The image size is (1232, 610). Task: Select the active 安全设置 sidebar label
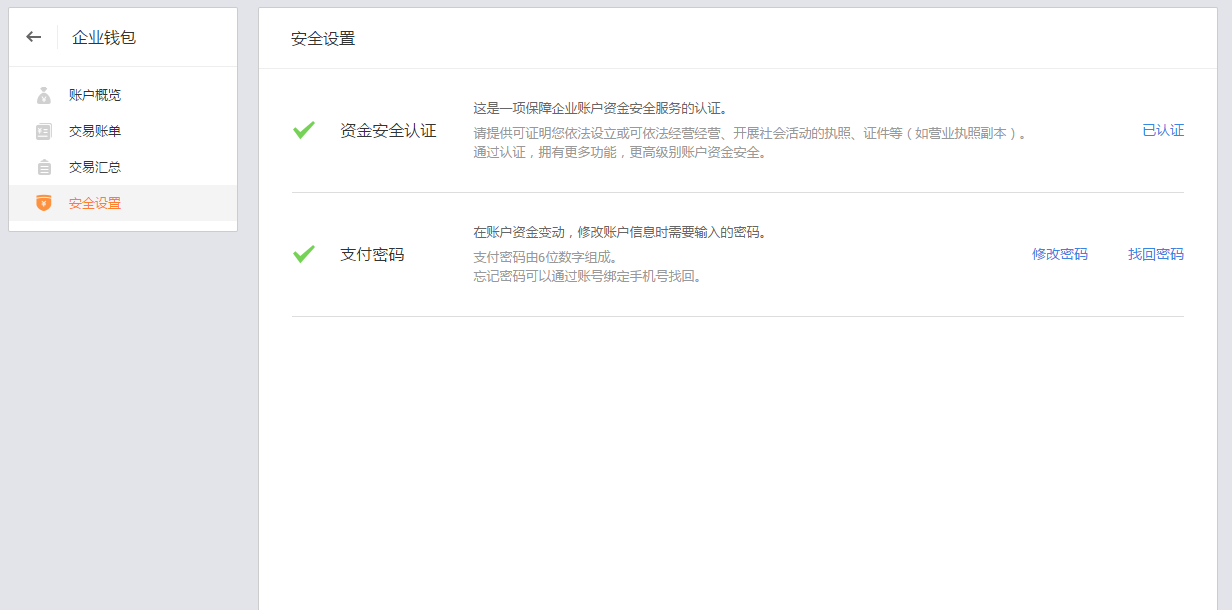click(x=95, y=203)
